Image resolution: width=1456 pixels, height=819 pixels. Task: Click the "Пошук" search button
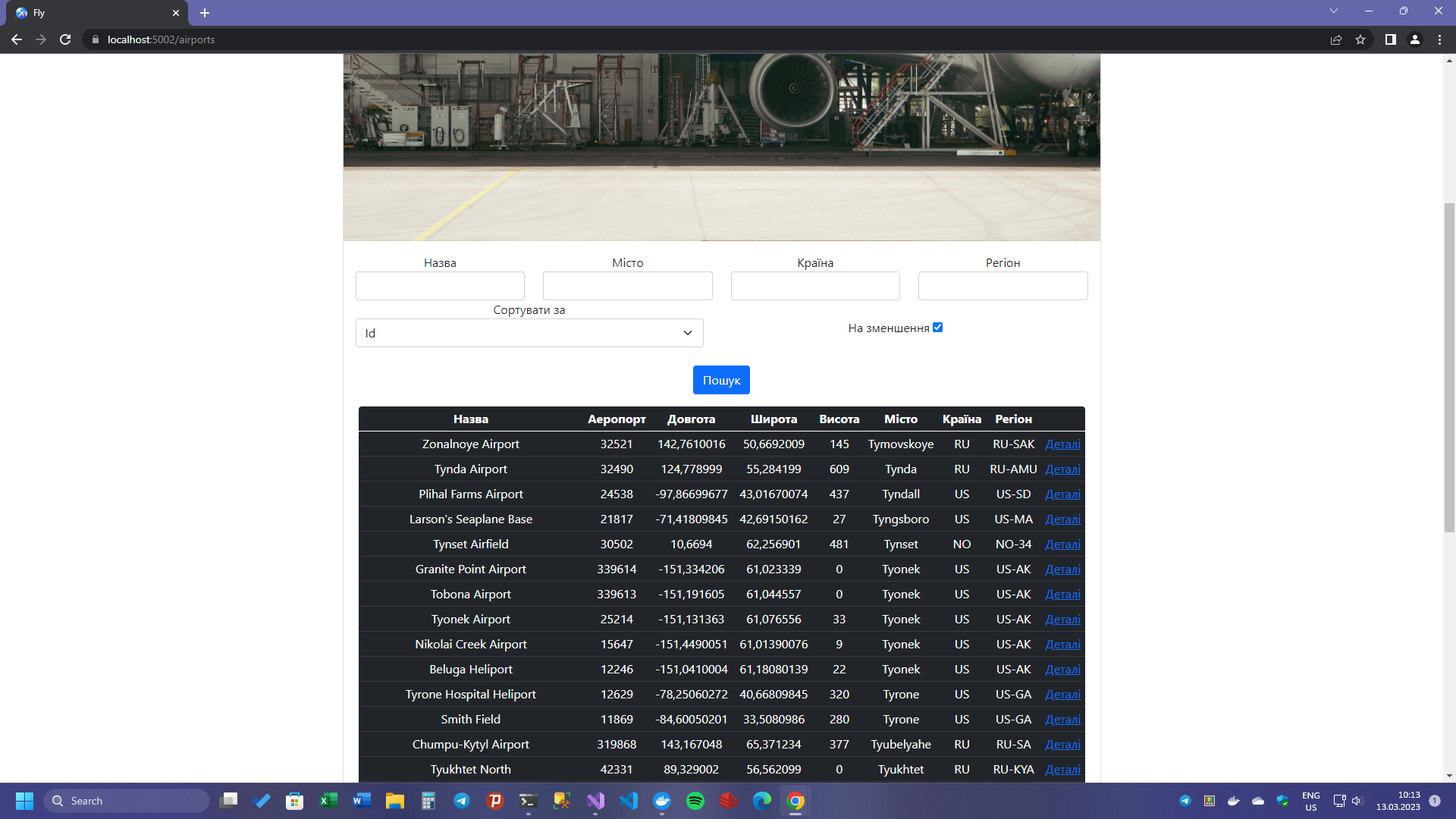720,379
